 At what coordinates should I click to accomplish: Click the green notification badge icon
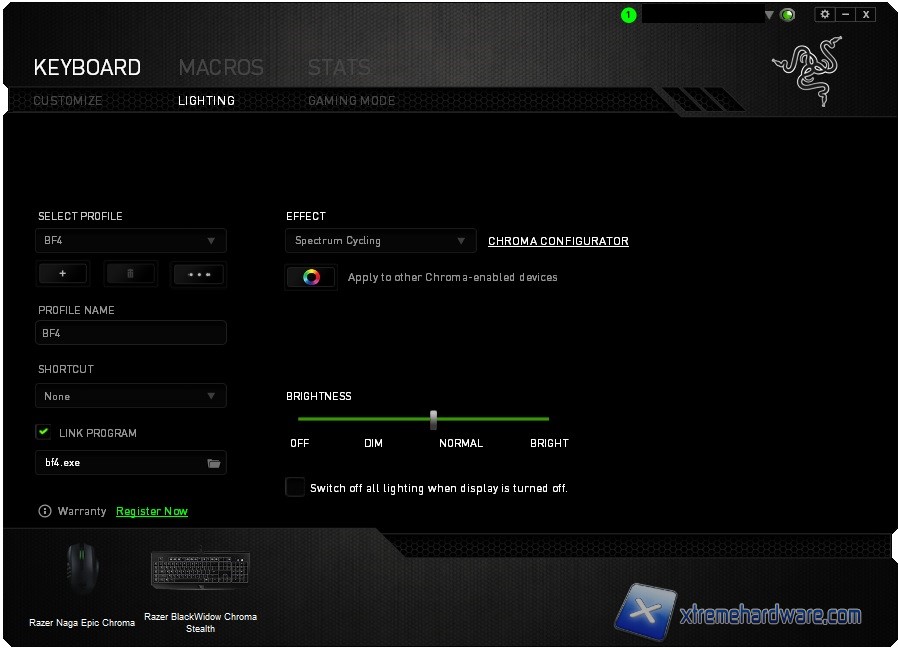click(x=628, y=15)
